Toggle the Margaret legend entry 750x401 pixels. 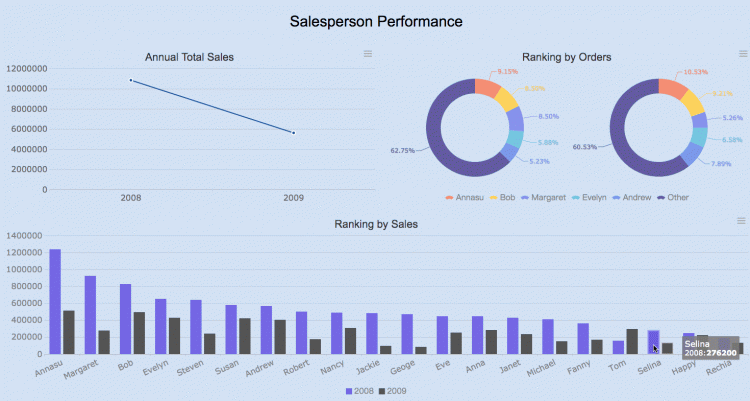(543, 197)
